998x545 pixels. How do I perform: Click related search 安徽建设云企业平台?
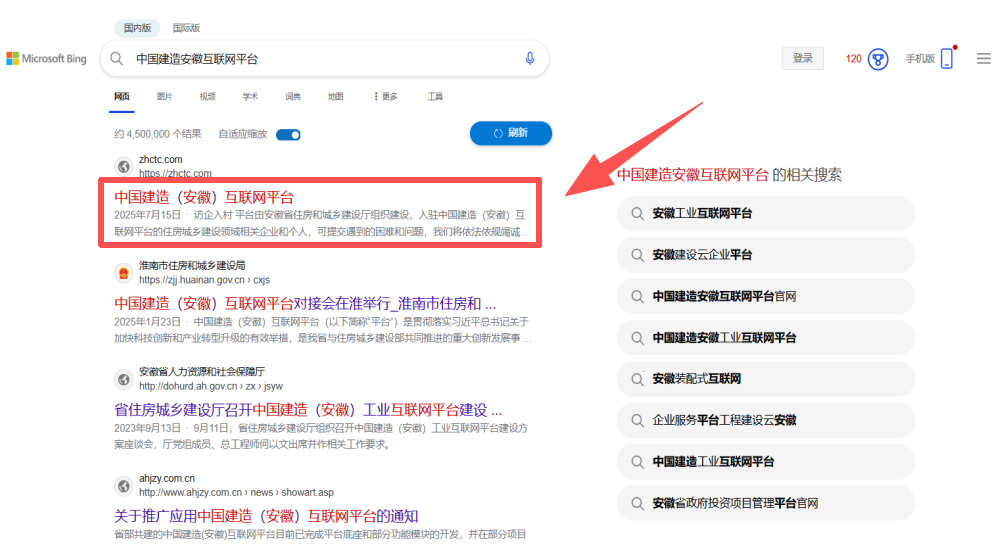702,255
